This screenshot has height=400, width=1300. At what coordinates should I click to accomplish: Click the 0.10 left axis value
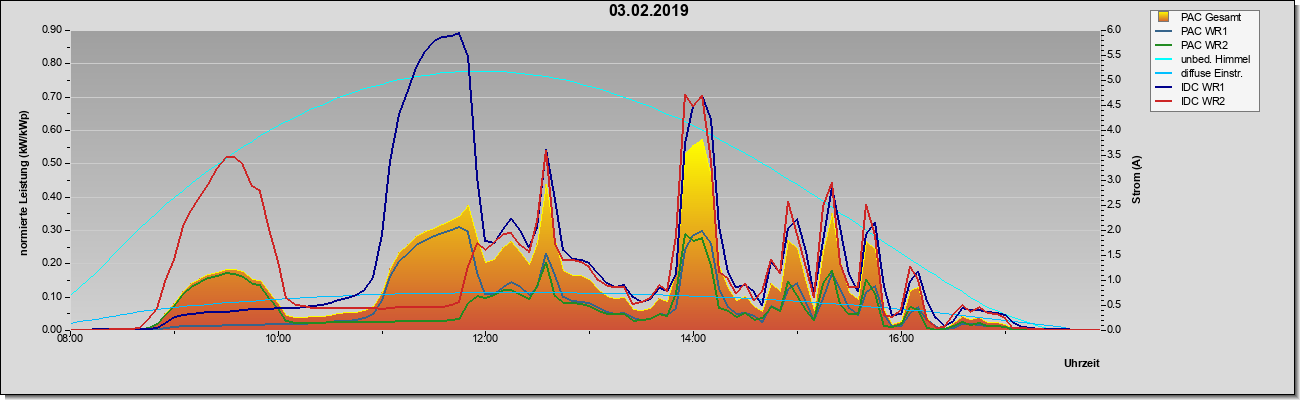coord(51,297)
